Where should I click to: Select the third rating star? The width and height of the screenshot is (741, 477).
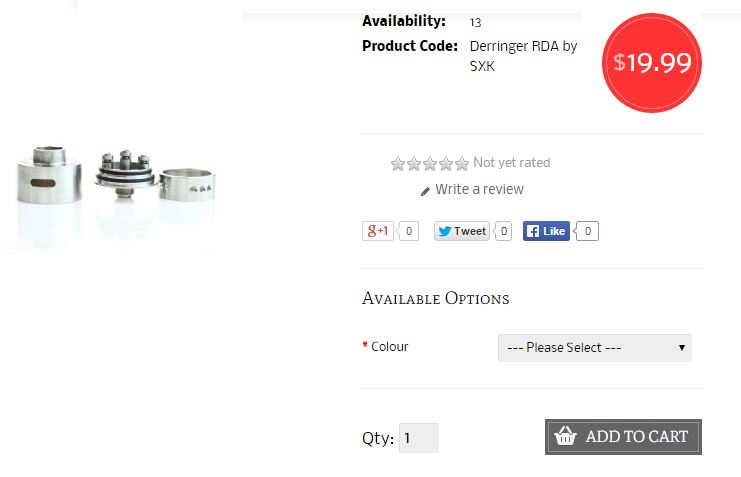click(430, 164)
